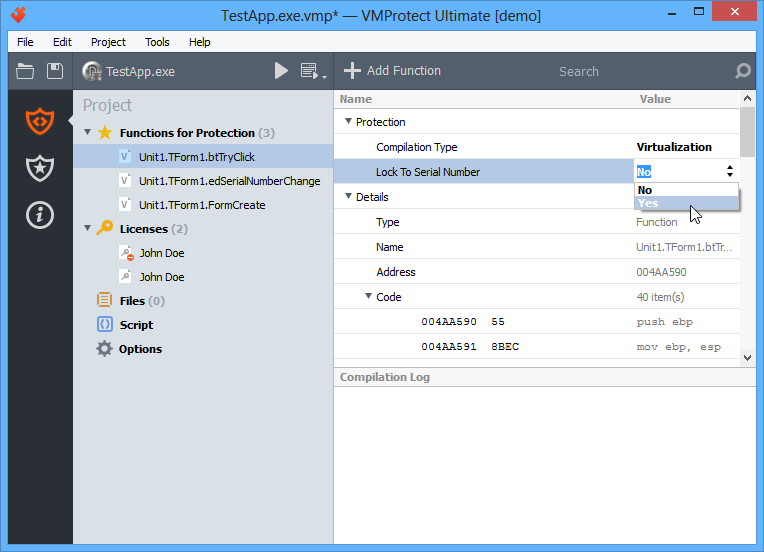
Task: Click the compile play button
Action: tap(281, 71)
